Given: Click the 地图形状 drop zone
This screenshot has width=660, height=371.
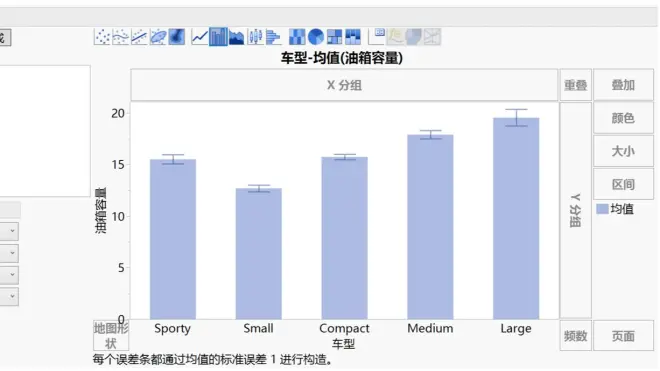Looking at the screenshot, I should click(111, 336).
